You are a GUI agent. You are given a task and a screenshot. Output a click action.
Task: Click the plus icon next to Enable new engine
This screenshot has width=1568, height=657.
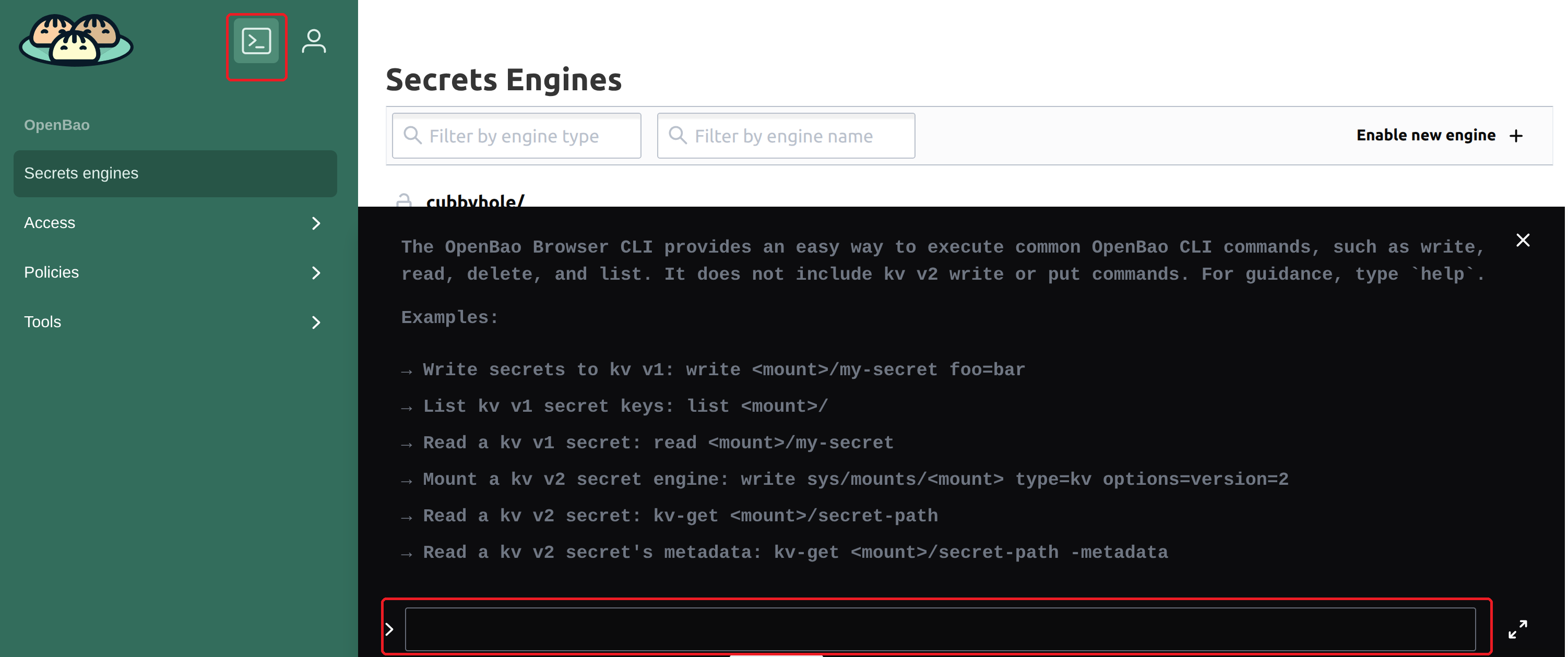coord(1516,135)
